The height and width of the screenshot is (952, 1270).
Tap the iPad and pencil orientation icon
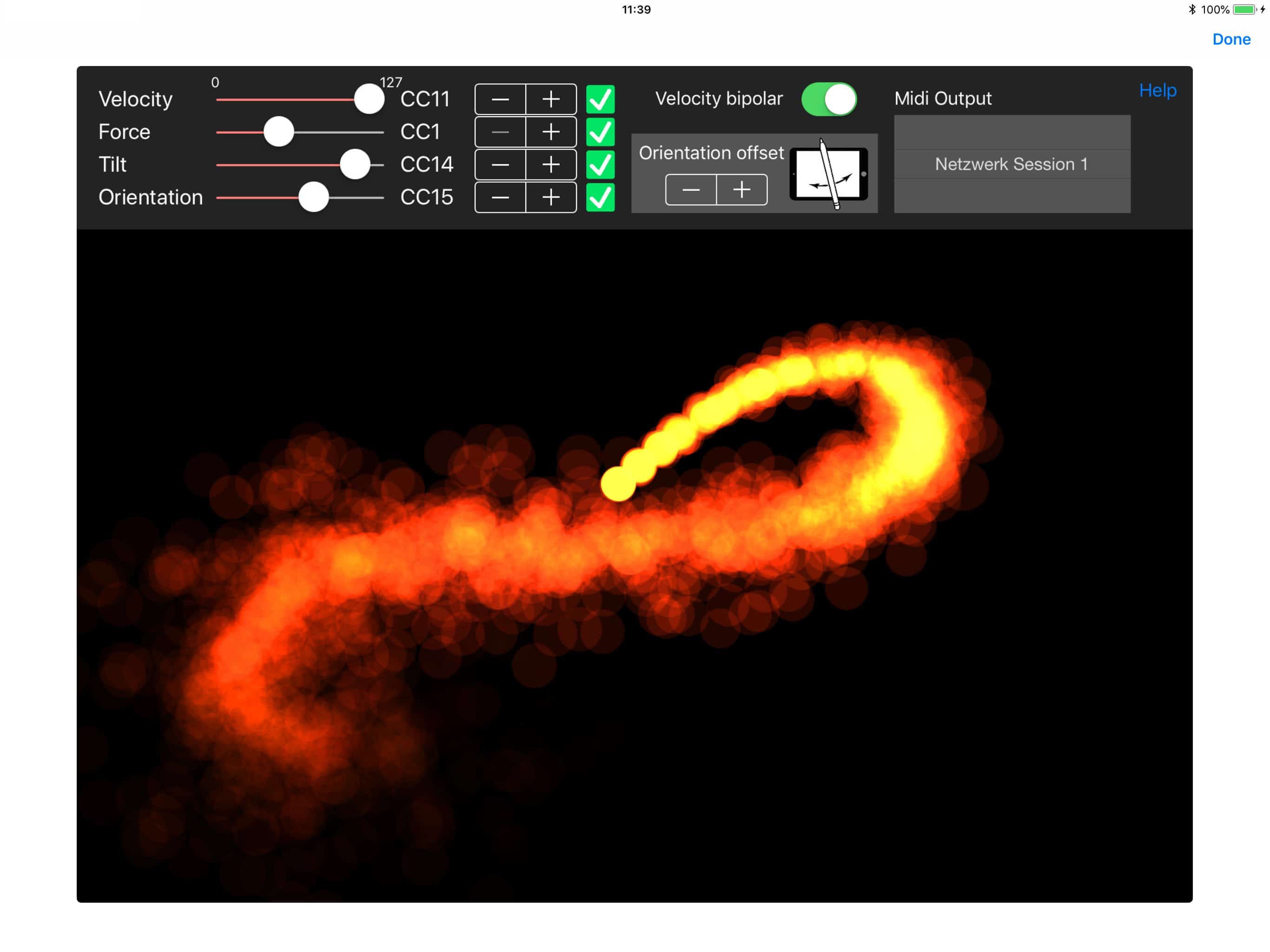point(828,174)
